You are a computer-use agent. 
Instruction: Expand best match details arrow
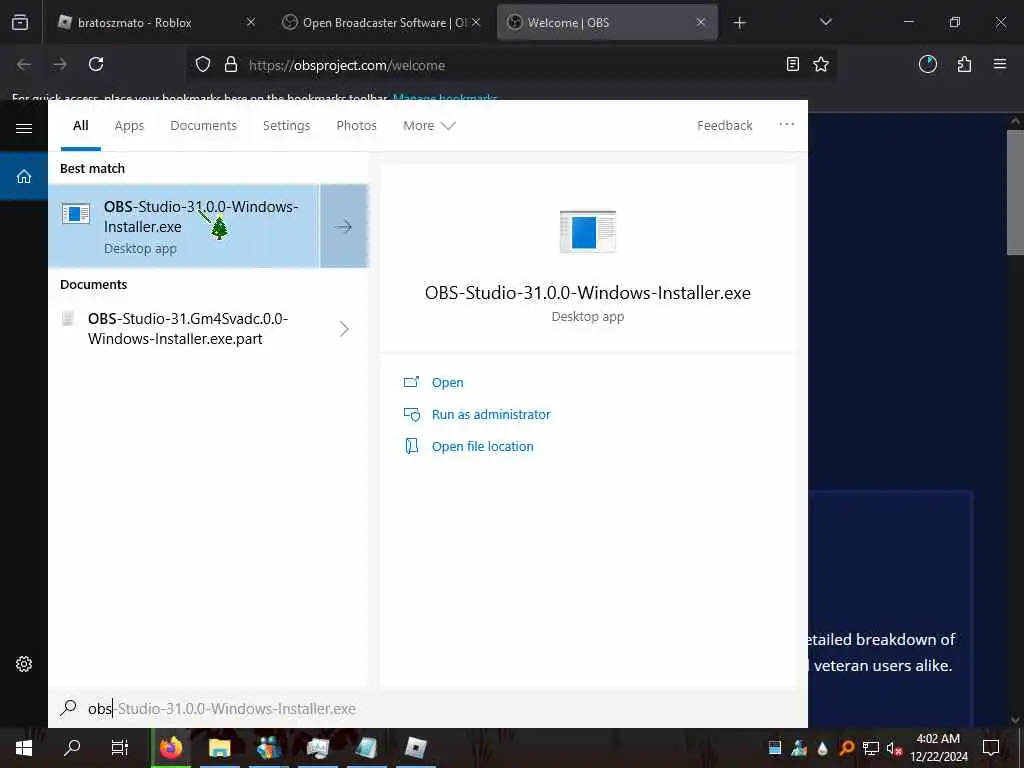(344, 226)
